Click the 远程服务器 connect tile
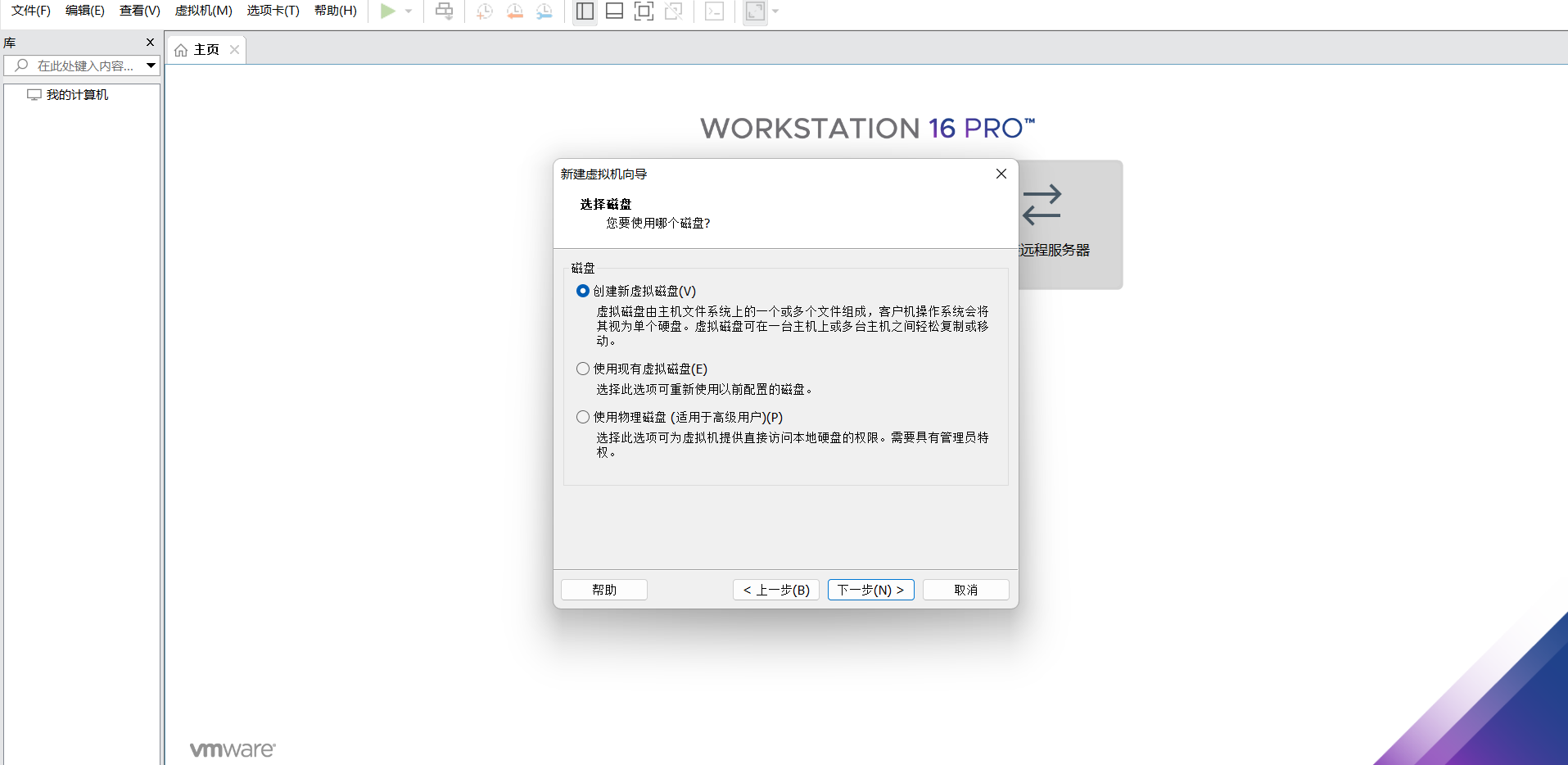Image resolution: width=1568 pixels, height=765 pixels. 1070,224
